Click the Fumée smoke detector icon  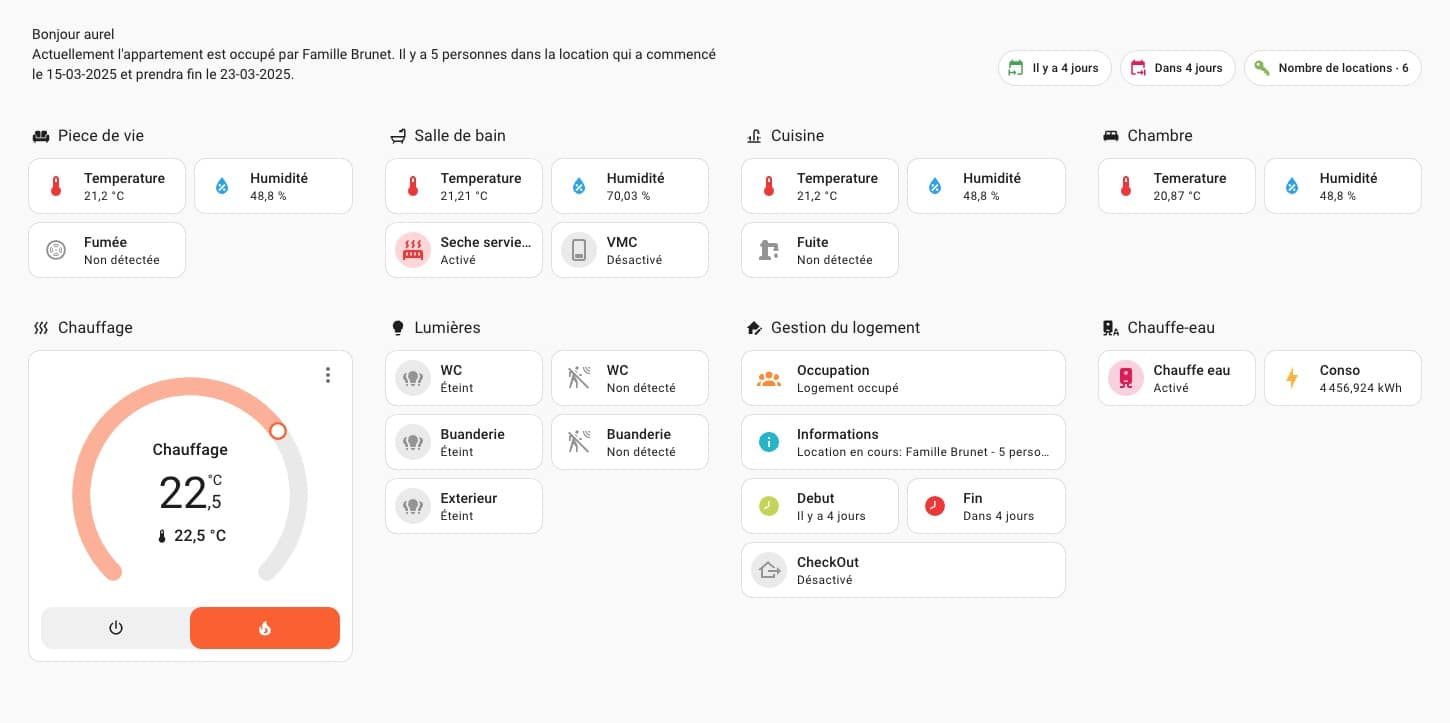click(56, 250)
